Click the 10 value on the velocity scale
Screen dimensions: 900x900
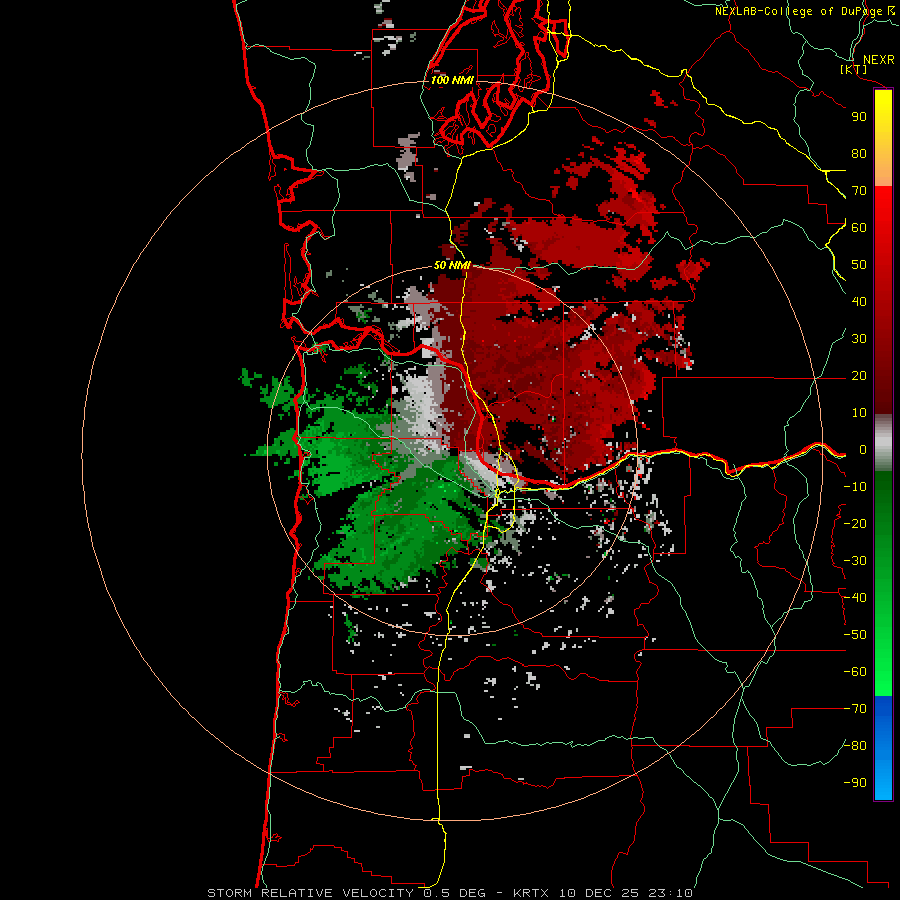(x=859, y=413)
